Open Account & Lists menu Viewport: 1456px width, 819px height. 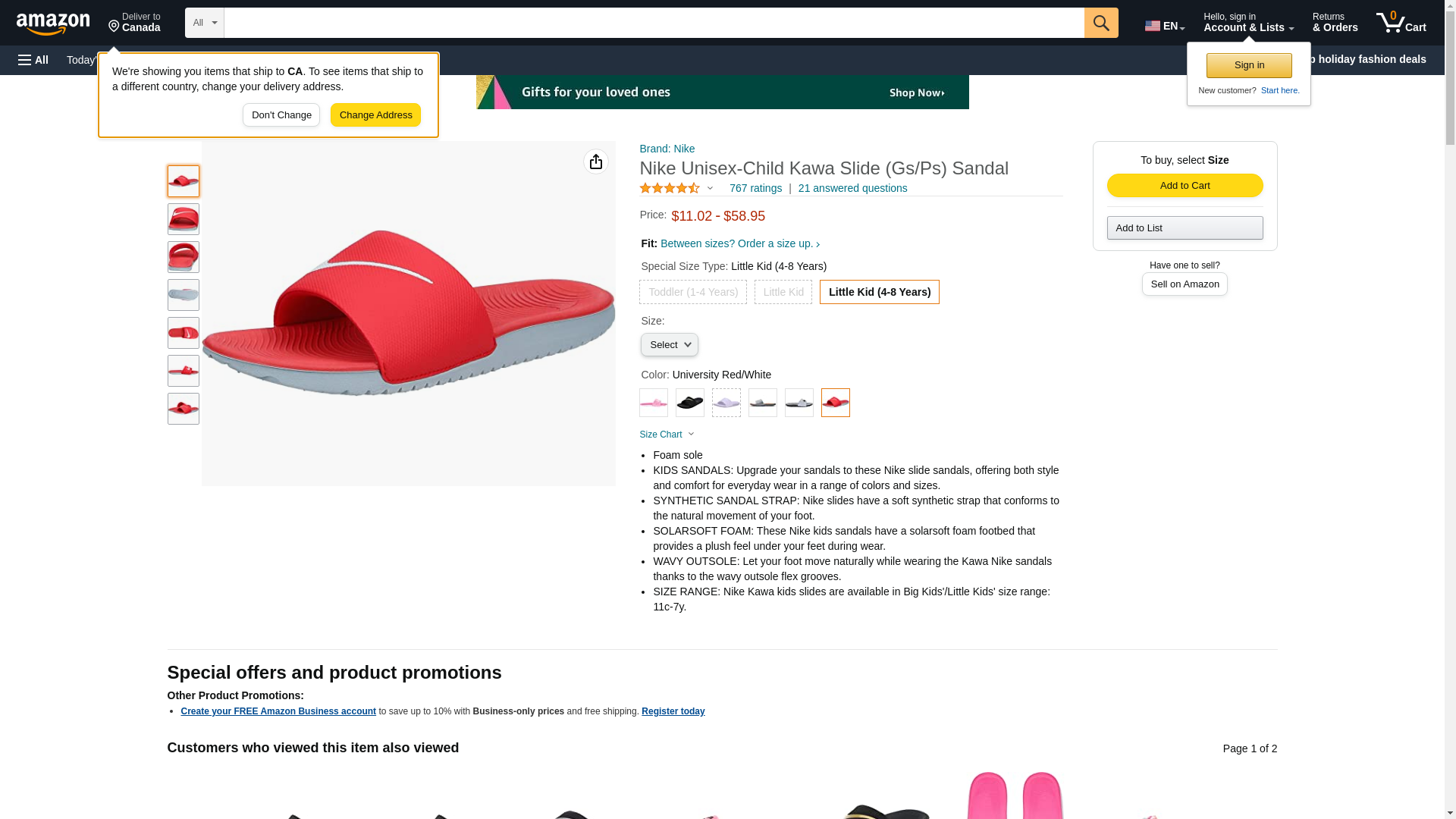click(x=1247, y=23)
